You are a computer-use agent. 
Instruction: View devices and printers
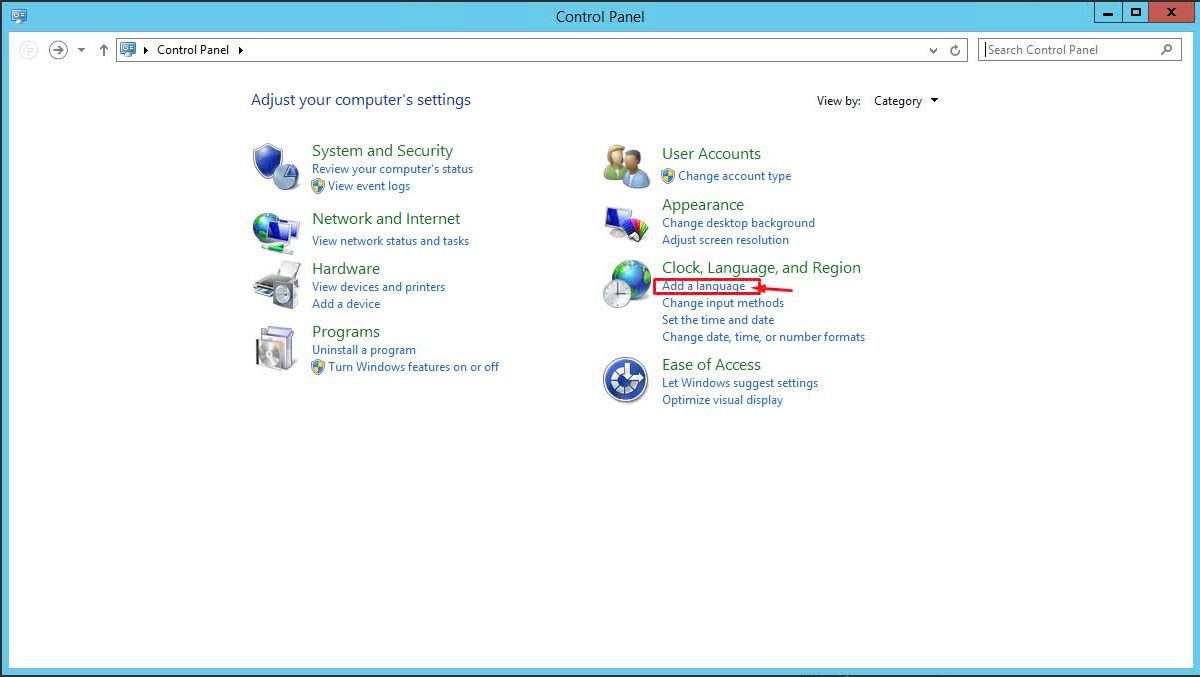[378, 287]
